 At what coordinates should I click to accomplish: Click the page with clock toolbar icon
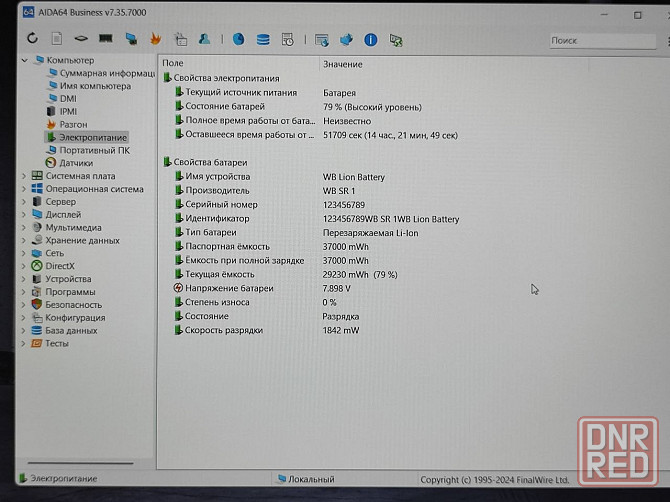click(x=288, y=40)
